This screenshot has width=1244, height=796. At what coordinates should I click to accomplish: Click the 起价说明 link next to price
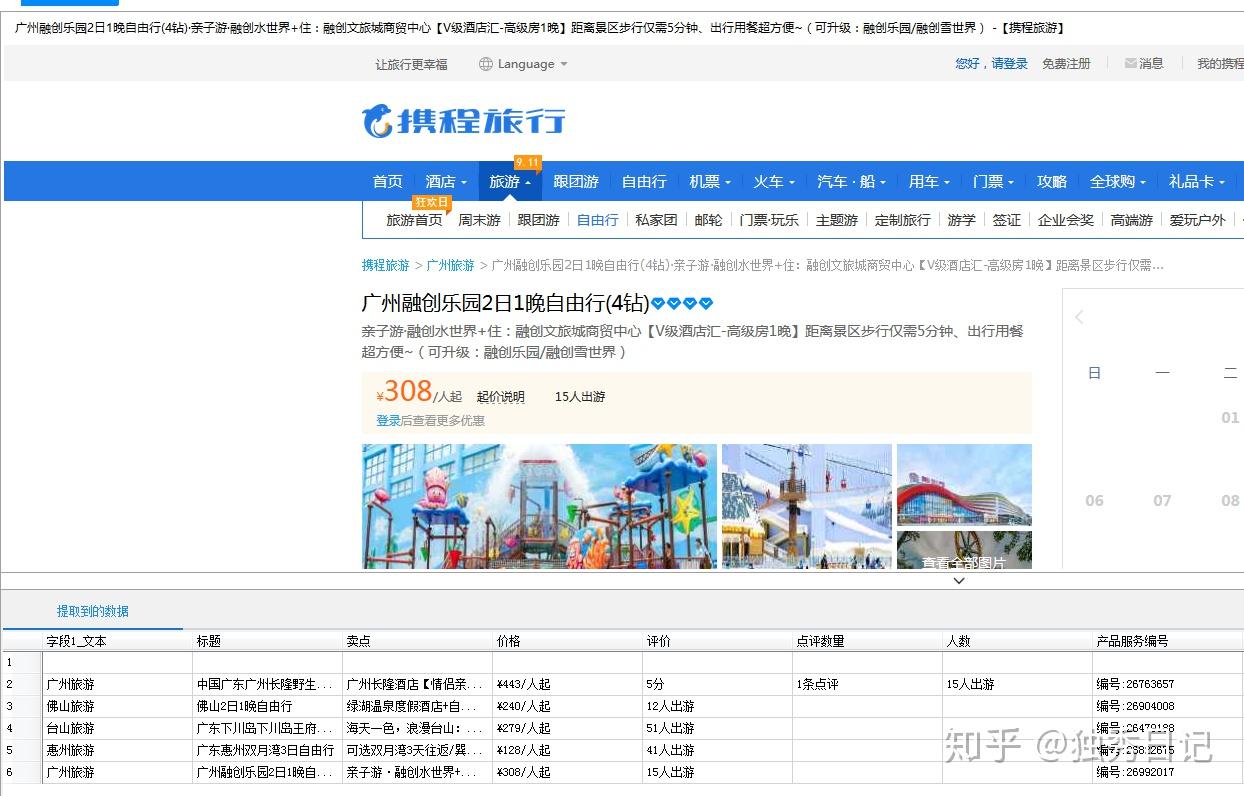click(x=501, y=397)
